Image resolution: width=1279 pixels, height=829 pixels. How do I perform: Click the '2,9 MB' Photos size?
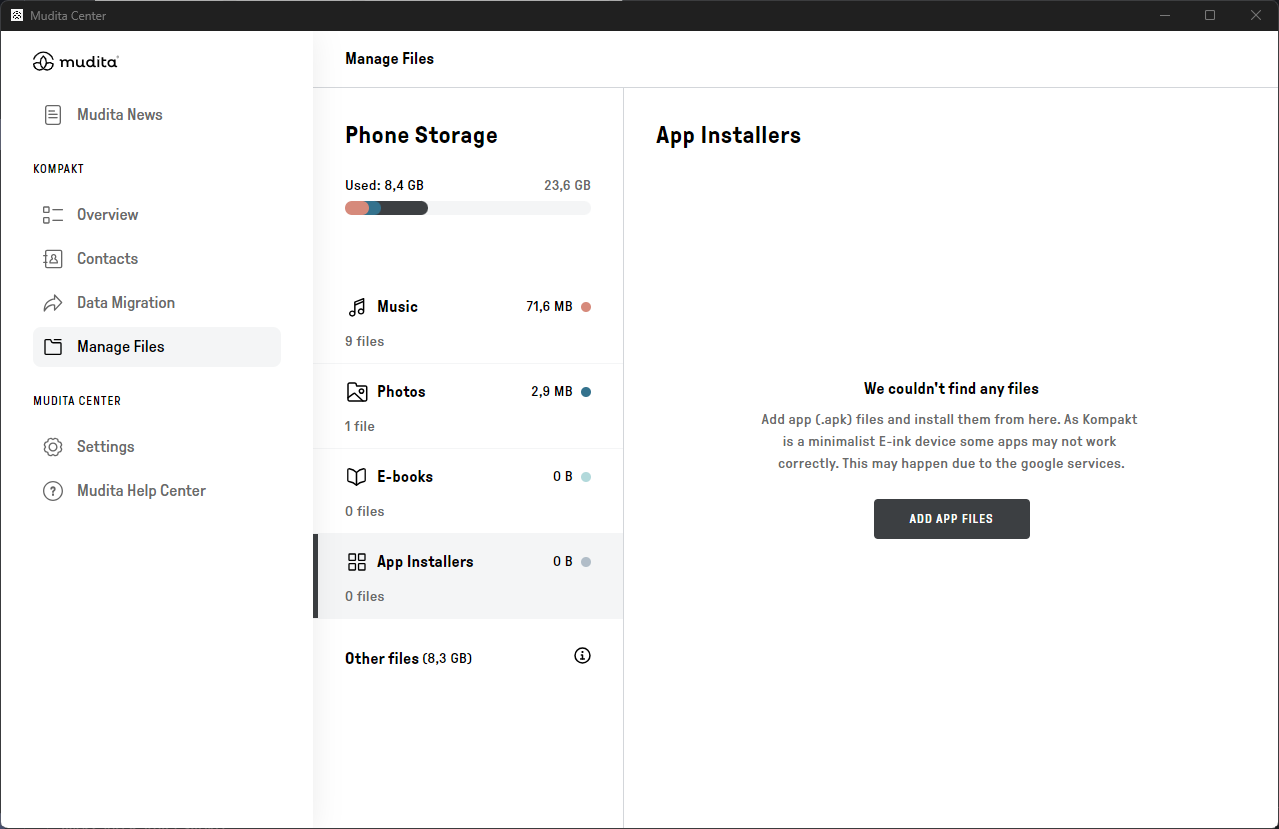(552, 392)
